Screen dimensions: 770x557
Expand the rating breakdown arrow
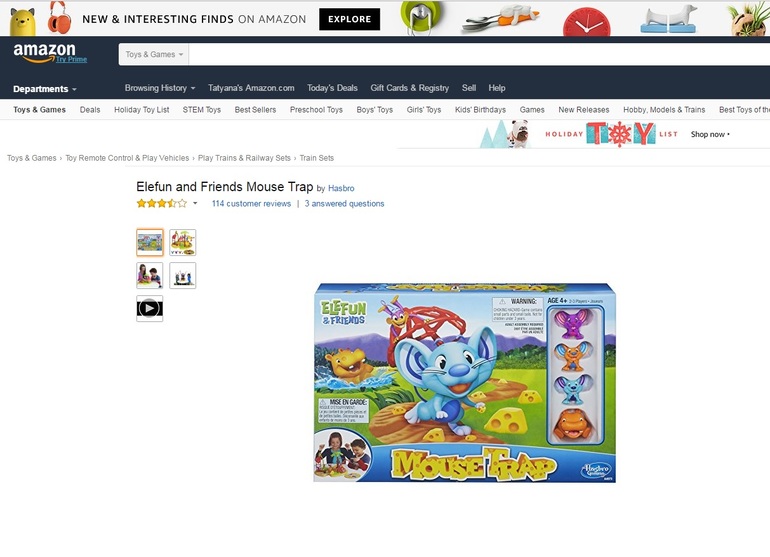195,203
